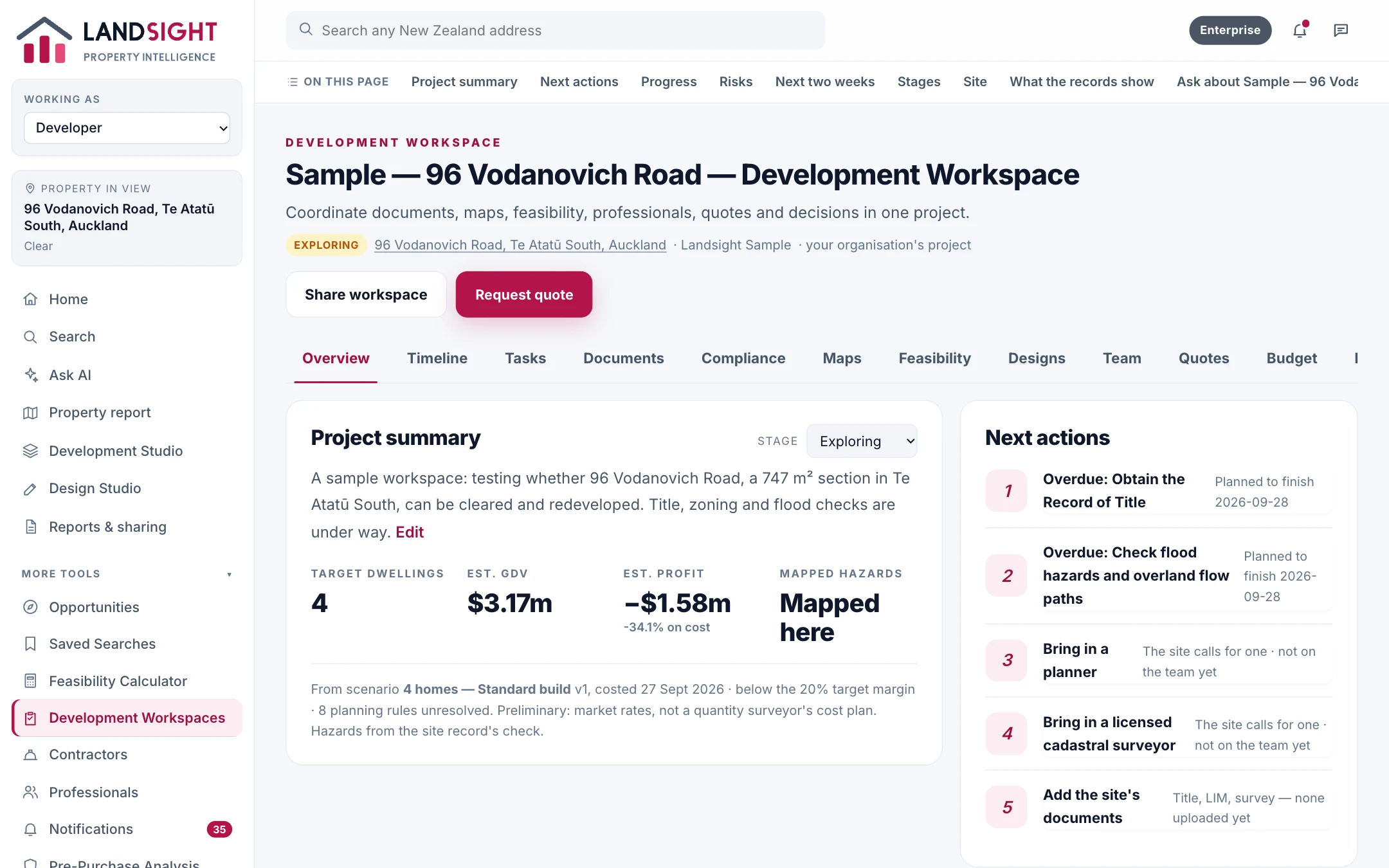The height and width of the screenshot is (868, 1389).
Task: Open the 96 Vodanovich Road address link
Action: click(x=520, y=245)
